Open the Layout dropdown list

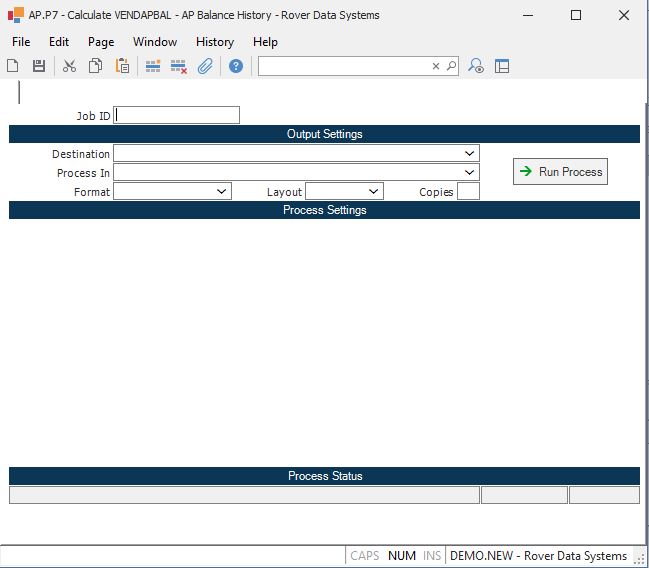[x=374, y=191]
